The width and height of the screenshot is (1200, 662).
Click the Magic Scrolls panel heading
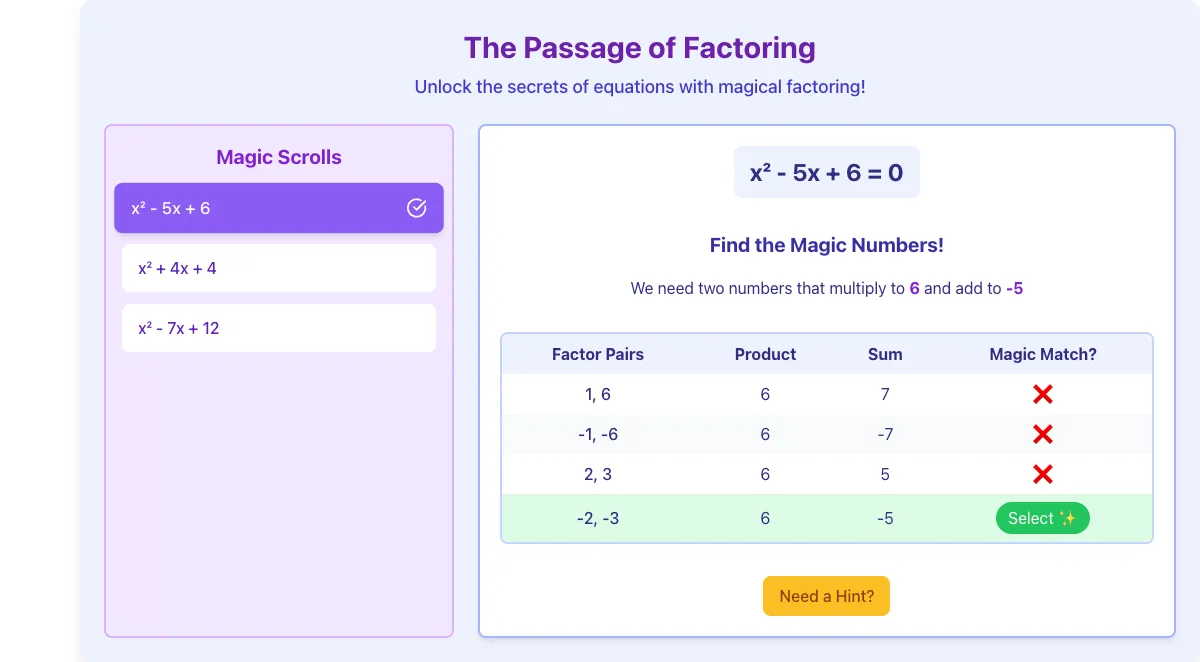[279, 157]
